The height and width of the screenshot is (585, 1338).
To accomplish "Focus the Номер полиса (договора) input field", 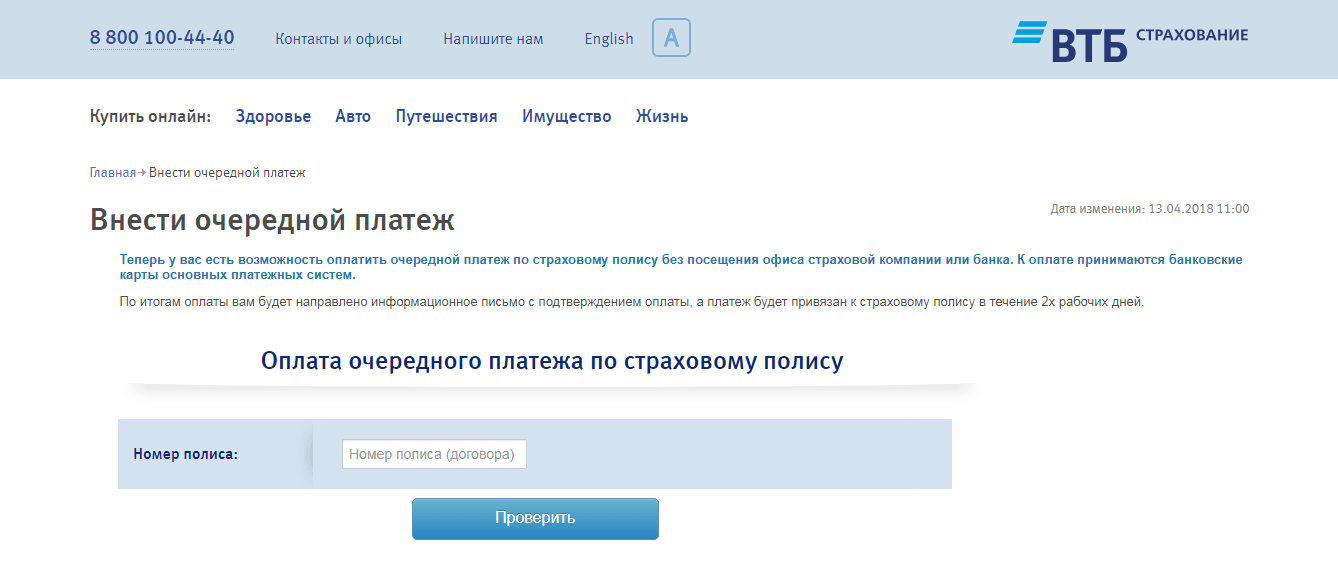I will [434, 454].
